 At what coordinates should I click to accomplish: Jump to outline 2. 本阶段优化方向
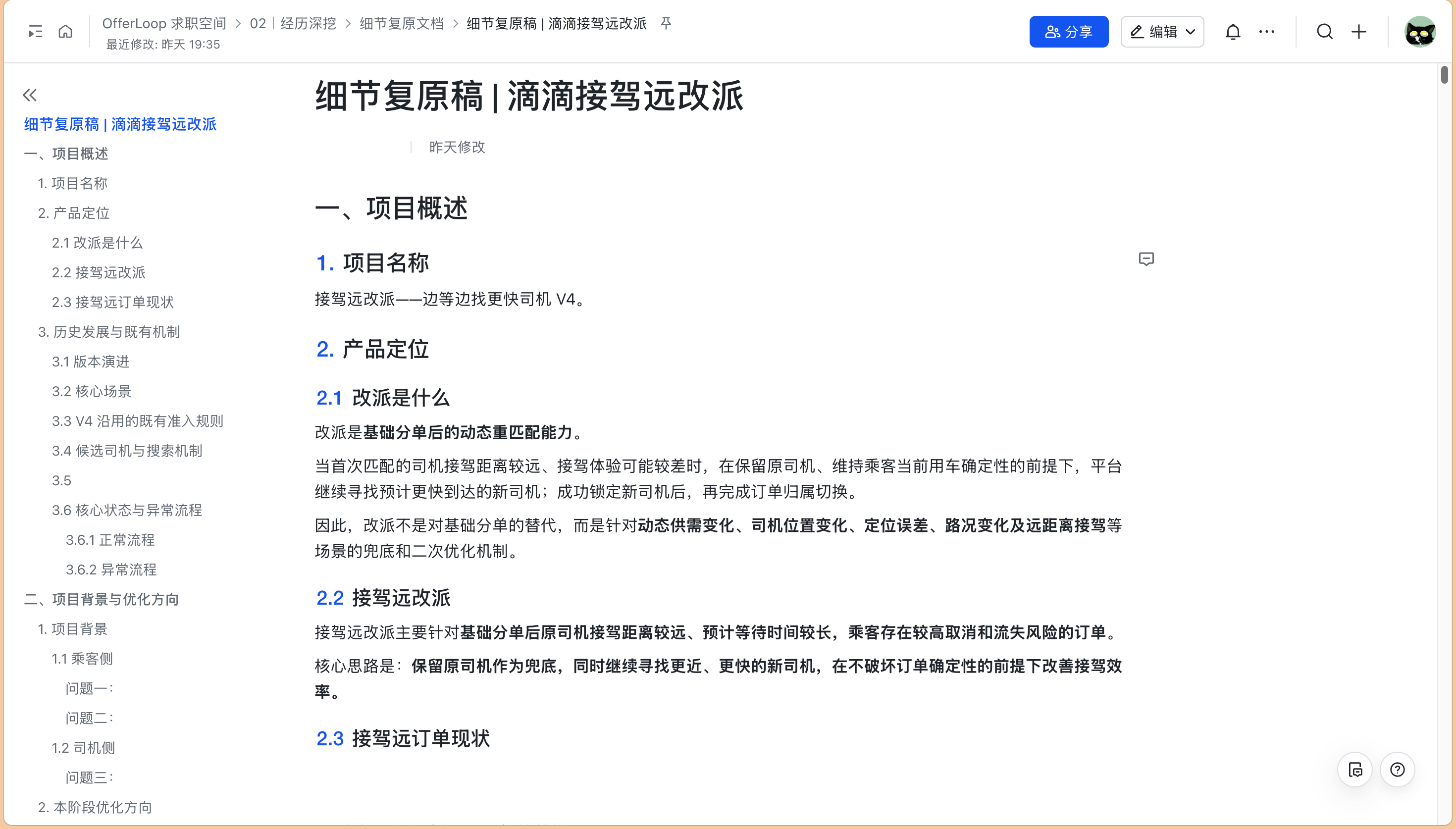95,807
